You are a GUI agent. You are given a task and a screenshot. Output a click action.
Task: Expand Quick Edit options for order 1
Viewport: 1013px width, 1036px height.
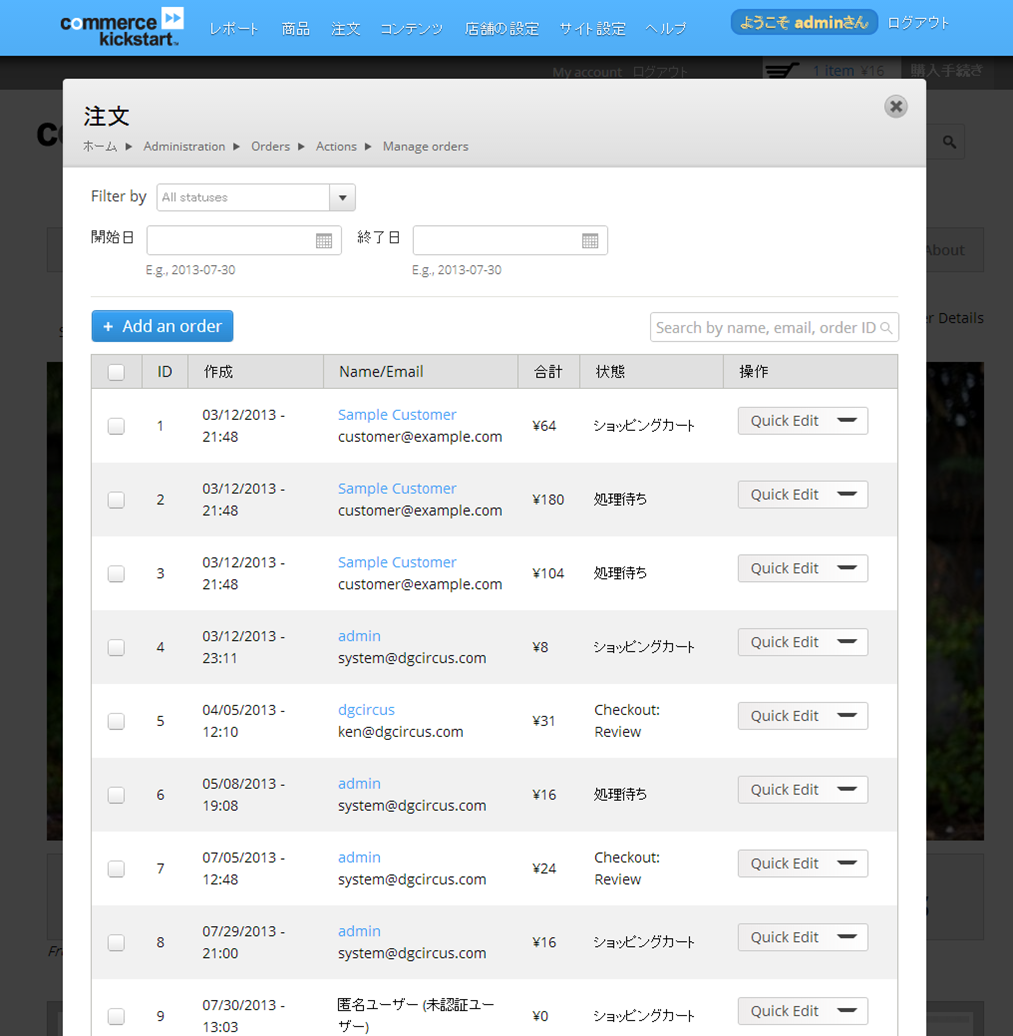point(845,420)
